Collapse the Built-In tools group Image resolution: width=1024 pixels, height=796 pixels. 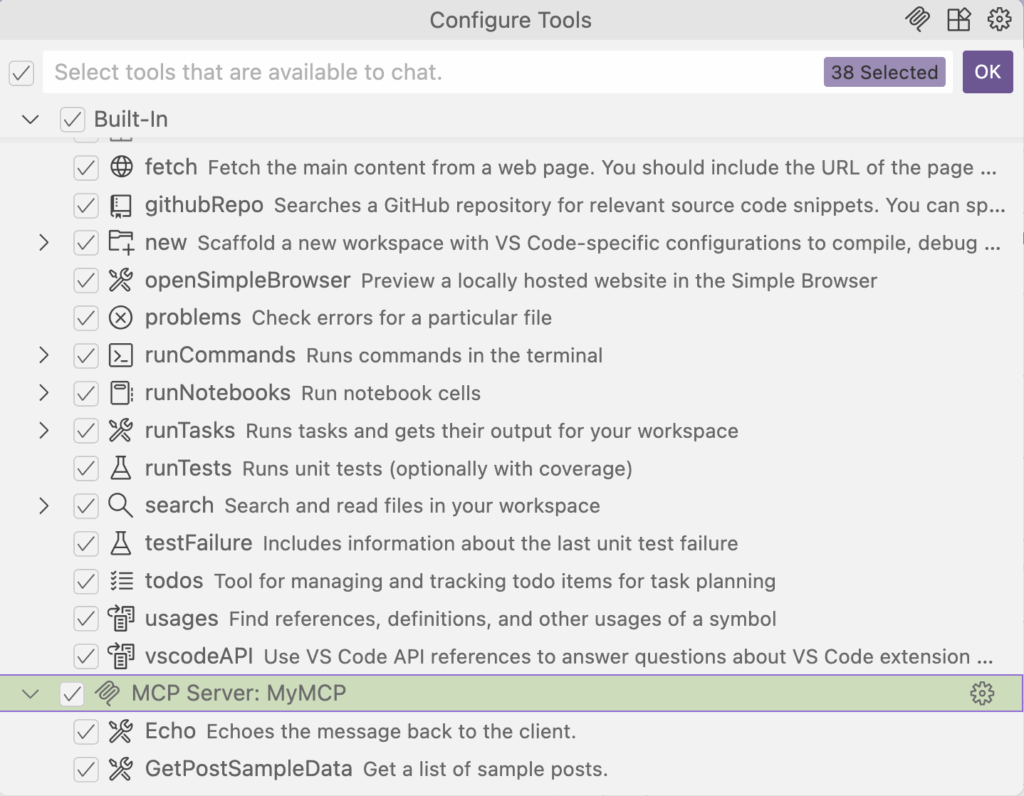pos(31,119)
